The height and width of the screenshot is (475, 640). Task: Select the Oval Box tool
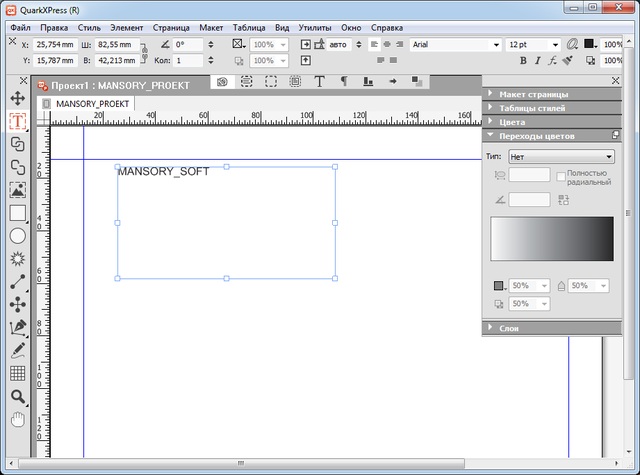point(17,236)
